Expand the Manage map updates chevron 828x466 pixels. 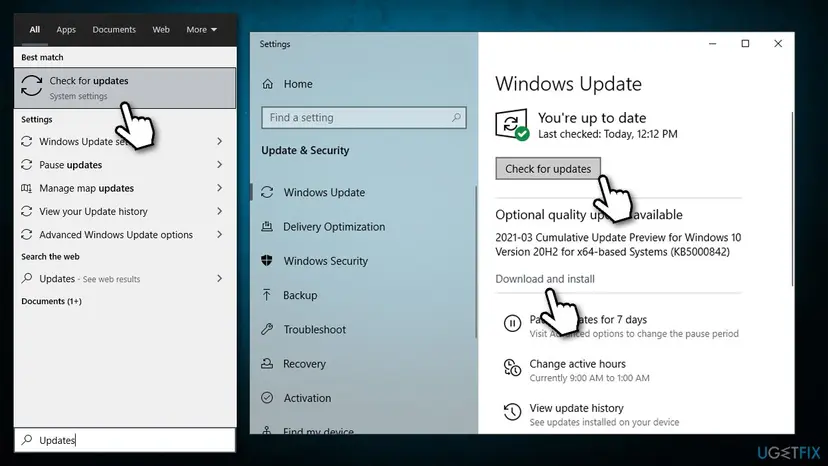click(220, 188)
